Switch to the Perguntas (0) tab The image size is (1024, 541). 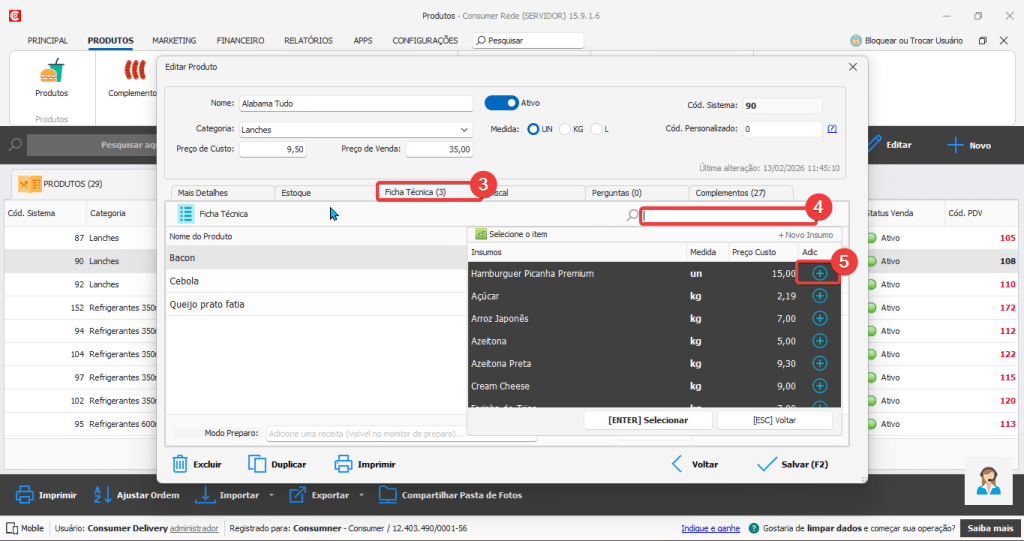pos(616,192)
